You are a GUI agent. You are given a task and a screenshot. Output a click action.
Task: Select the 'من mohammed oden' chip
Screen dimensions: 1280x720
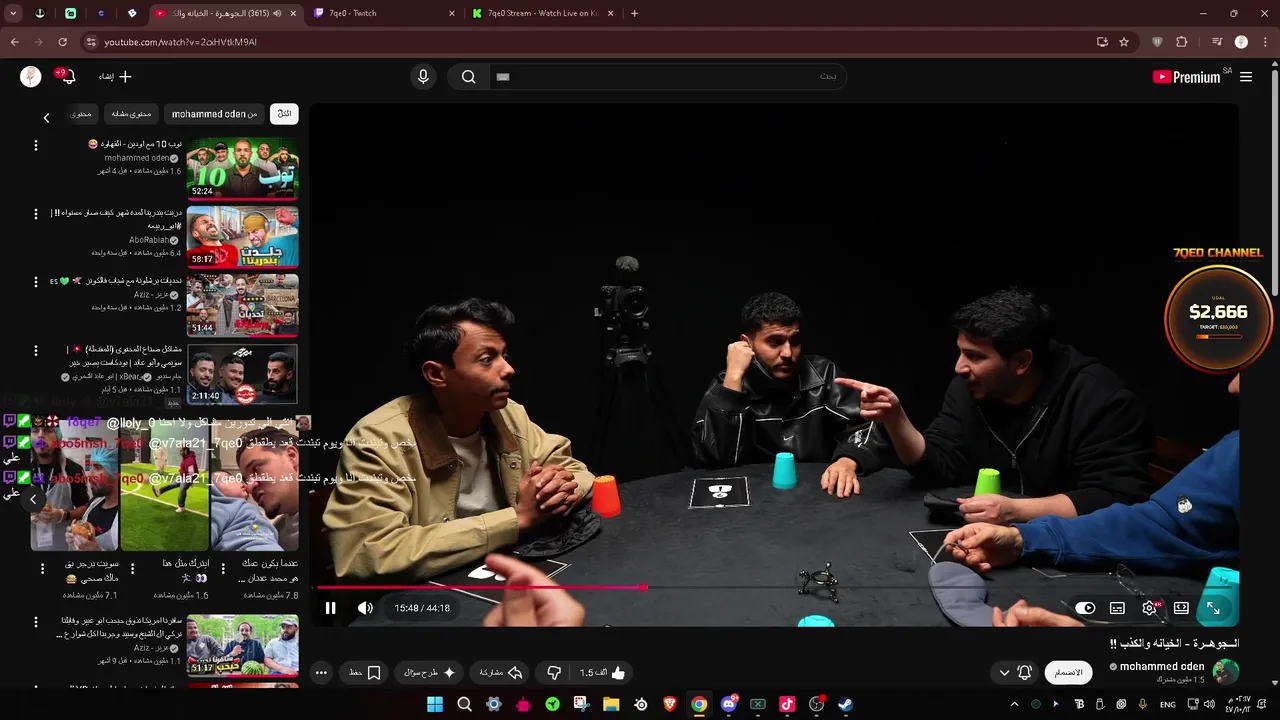click(214, 114)
